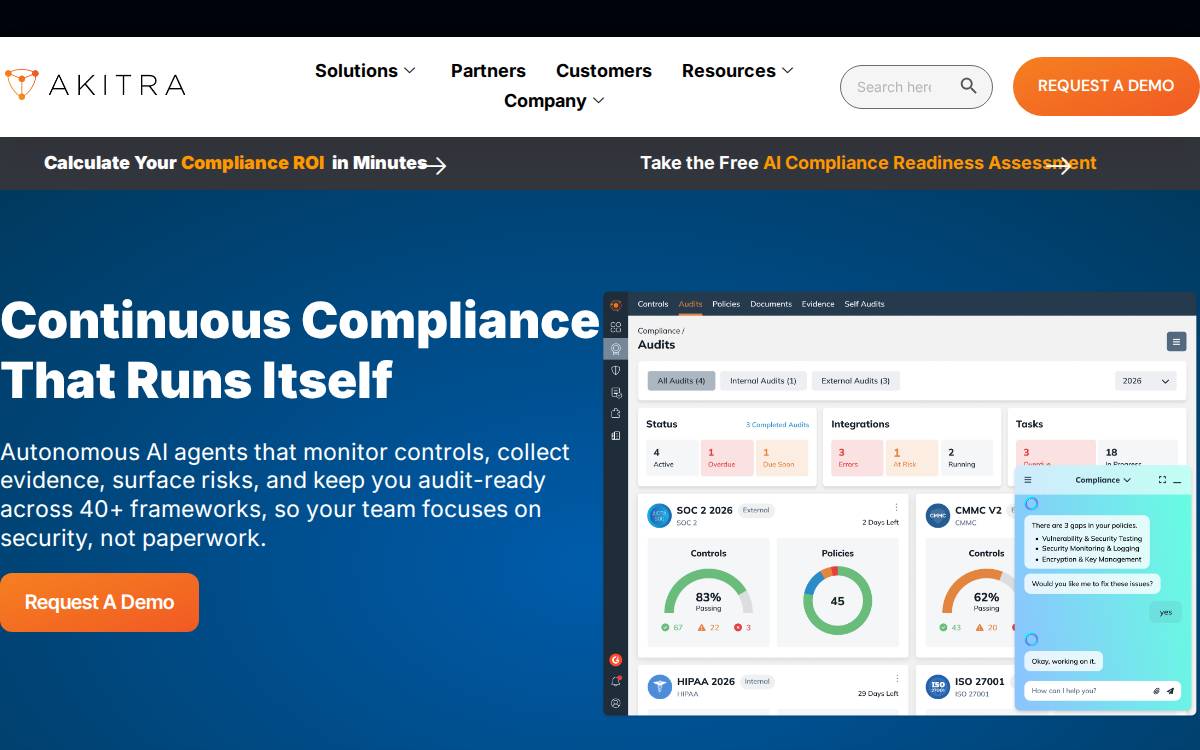Open Calculate Your Compliance ROI link
Screen dimensions: 1200x750
pyautogui.click(x=236, y=163)
